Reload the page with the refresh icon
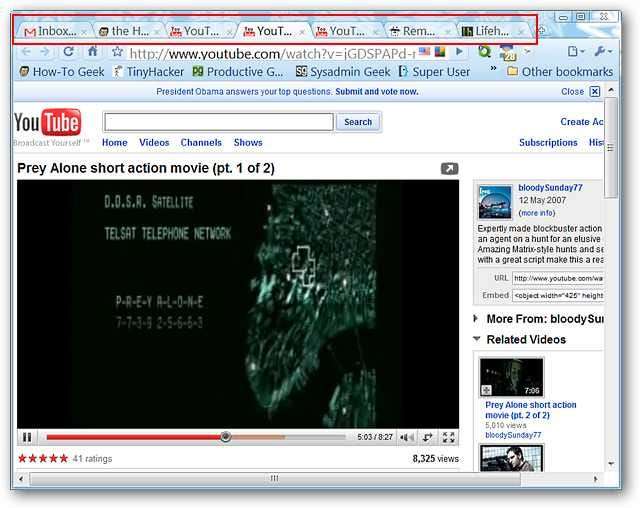Image resolution: width=640 pixels, height=508 pixels. click(68, 52)
